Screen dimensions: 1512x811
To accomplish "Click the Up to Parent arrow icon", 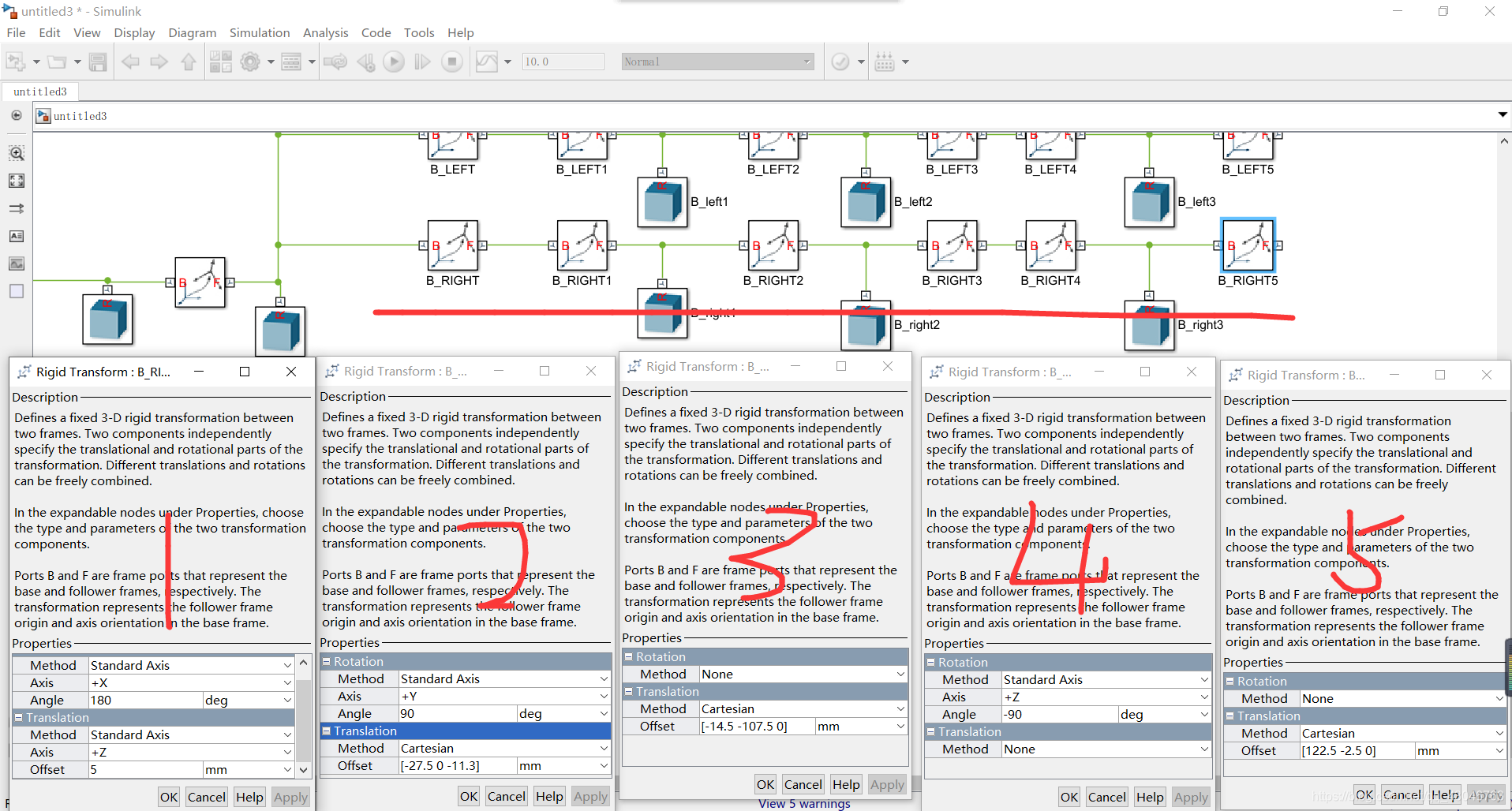I will (188, 62).
